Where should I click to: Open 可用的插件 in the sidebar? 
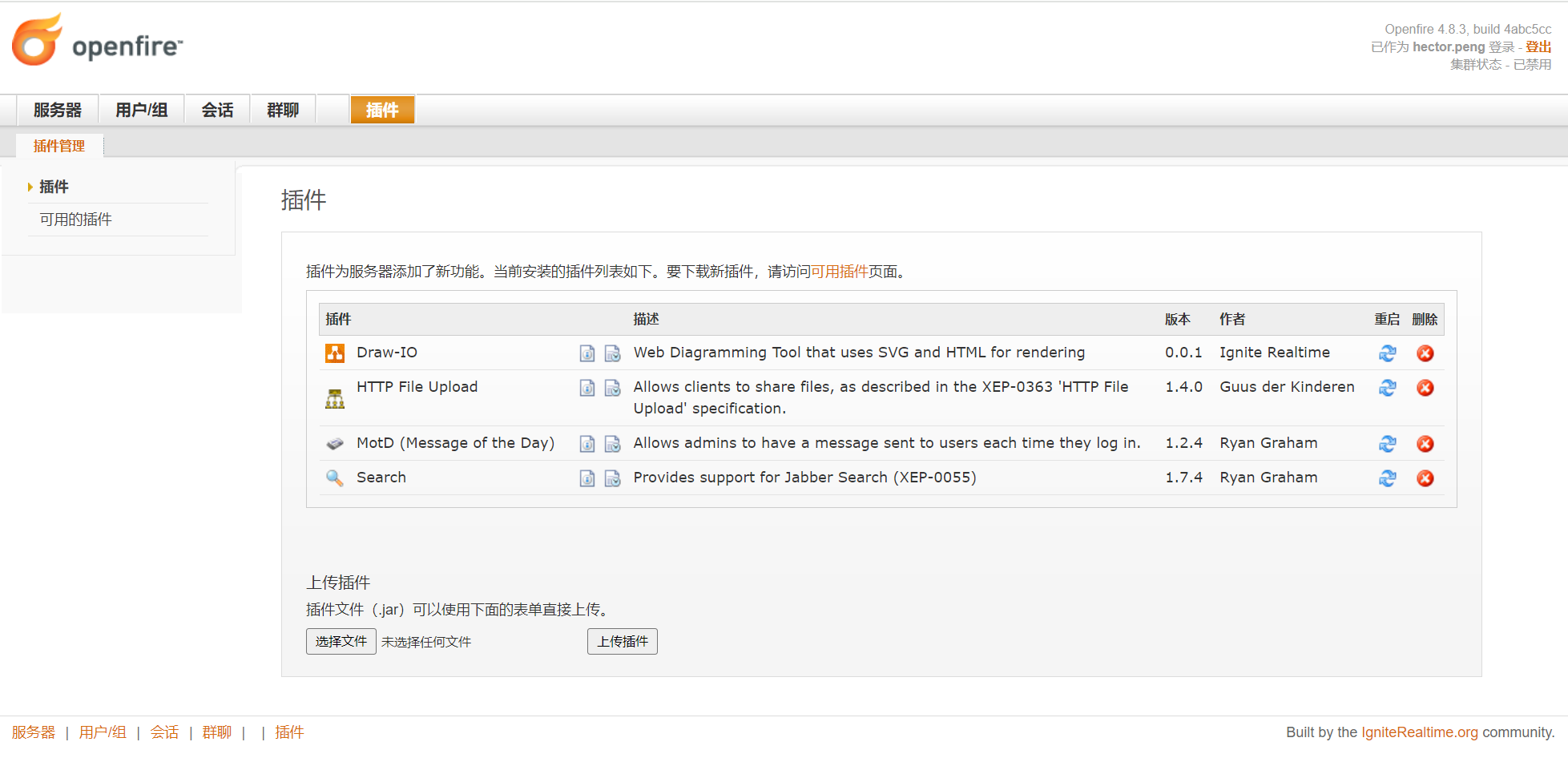tap(76, 220)
